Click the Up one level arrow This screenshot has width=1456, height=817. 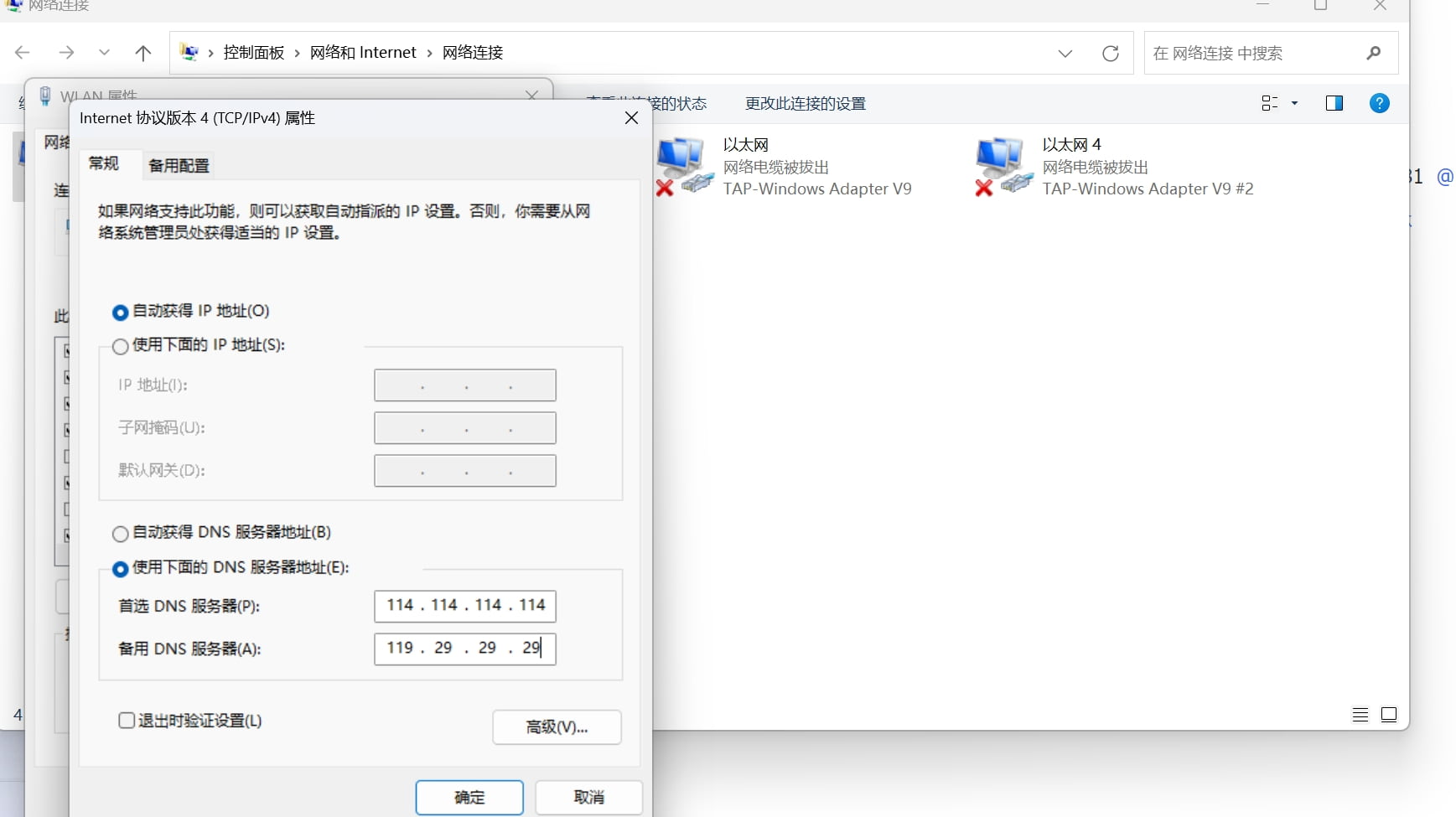click(x=143, y=53)
